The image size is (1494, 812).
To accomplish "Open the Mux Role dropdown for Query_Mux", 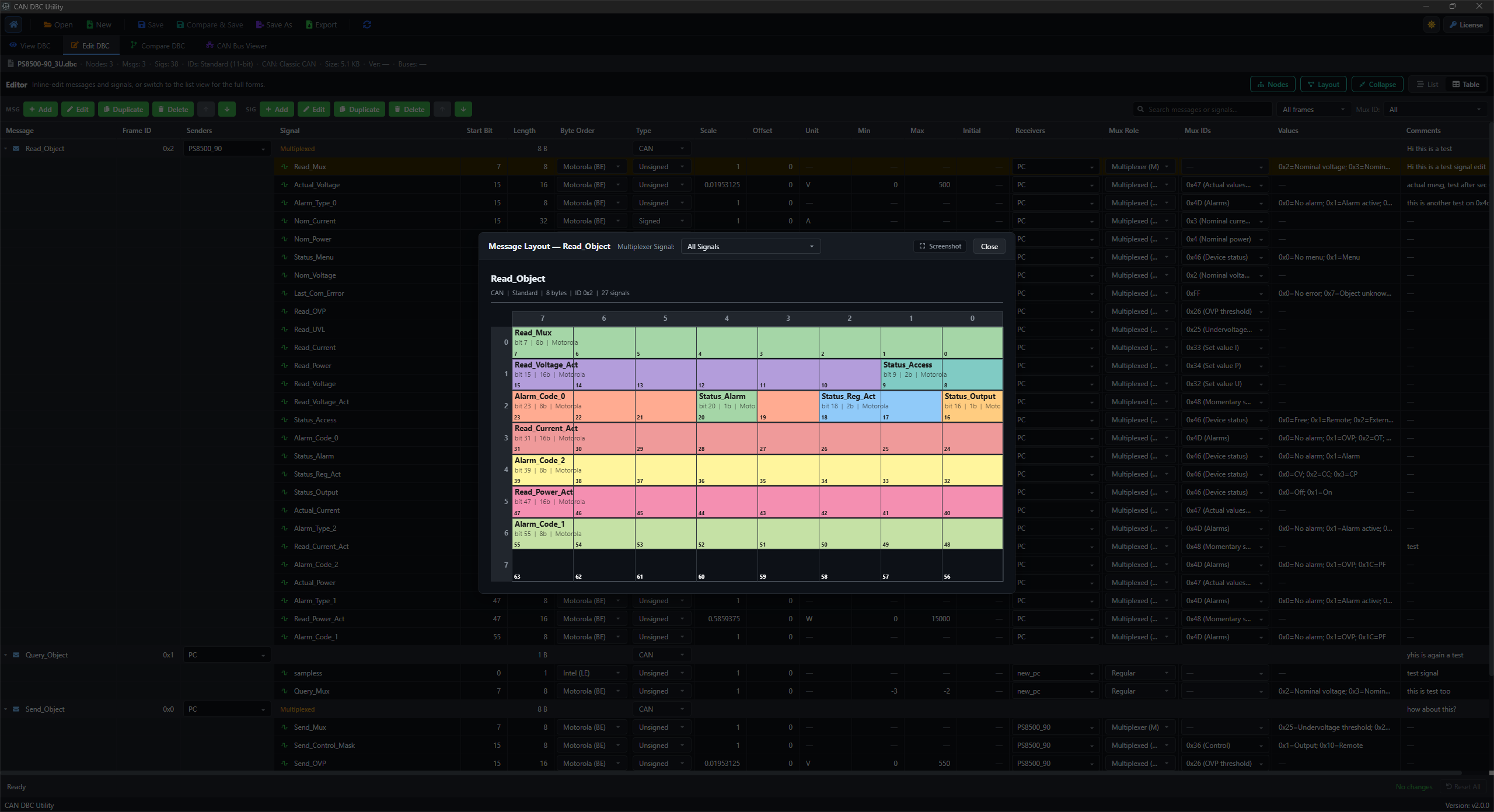I will (1141, 691).
